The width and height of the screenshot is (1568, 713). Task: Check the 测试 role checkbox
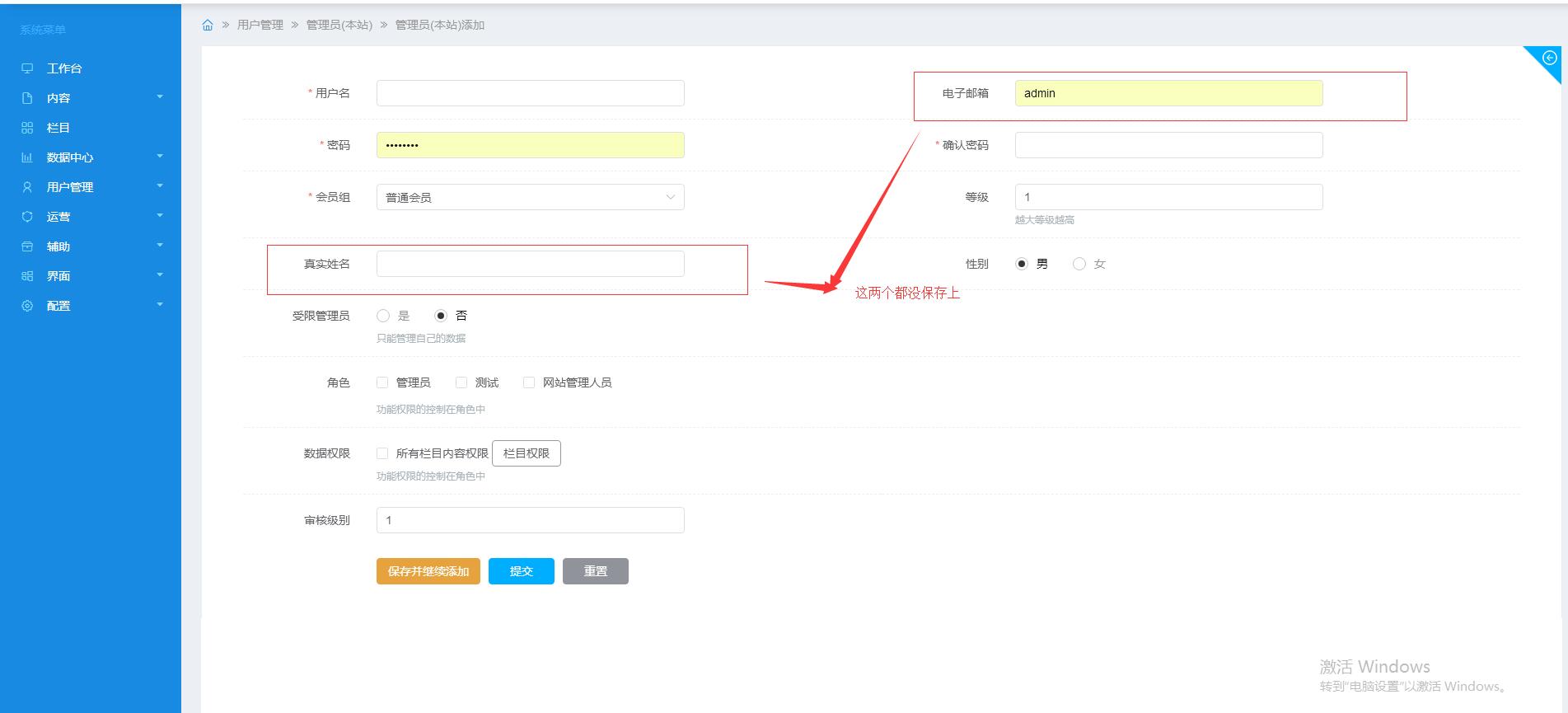(461, 382)
